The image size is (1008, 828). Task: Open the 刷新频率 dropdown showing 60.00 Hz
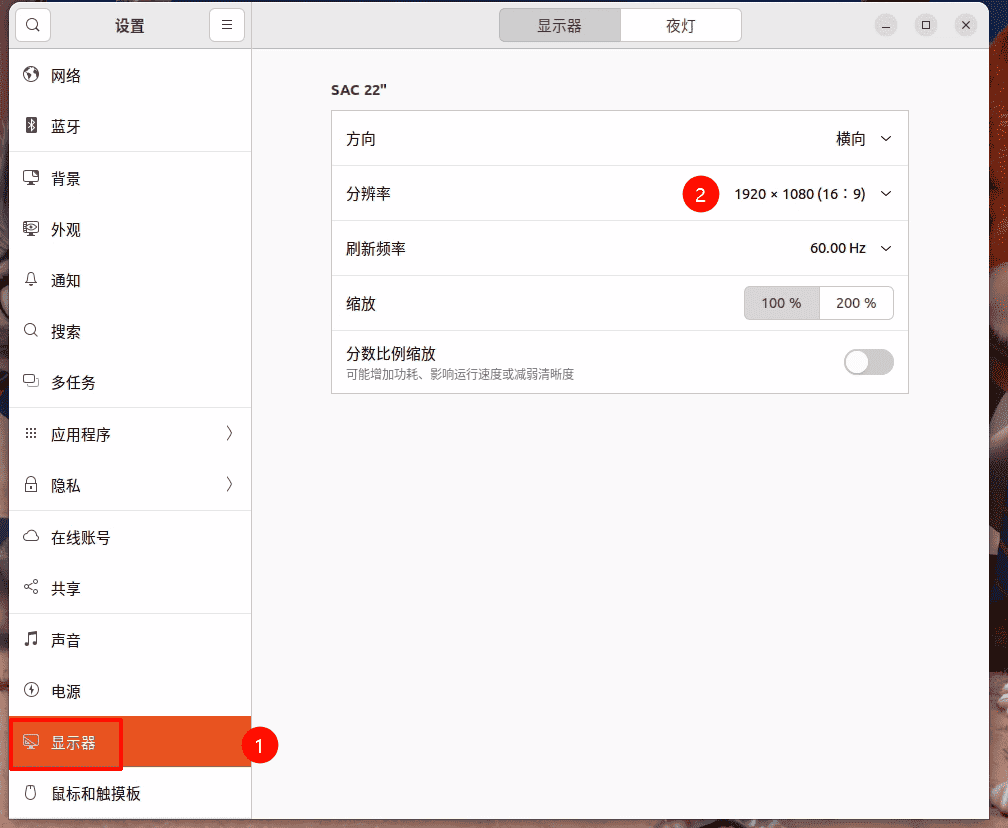pyautogui.click(x=620, y=248)
